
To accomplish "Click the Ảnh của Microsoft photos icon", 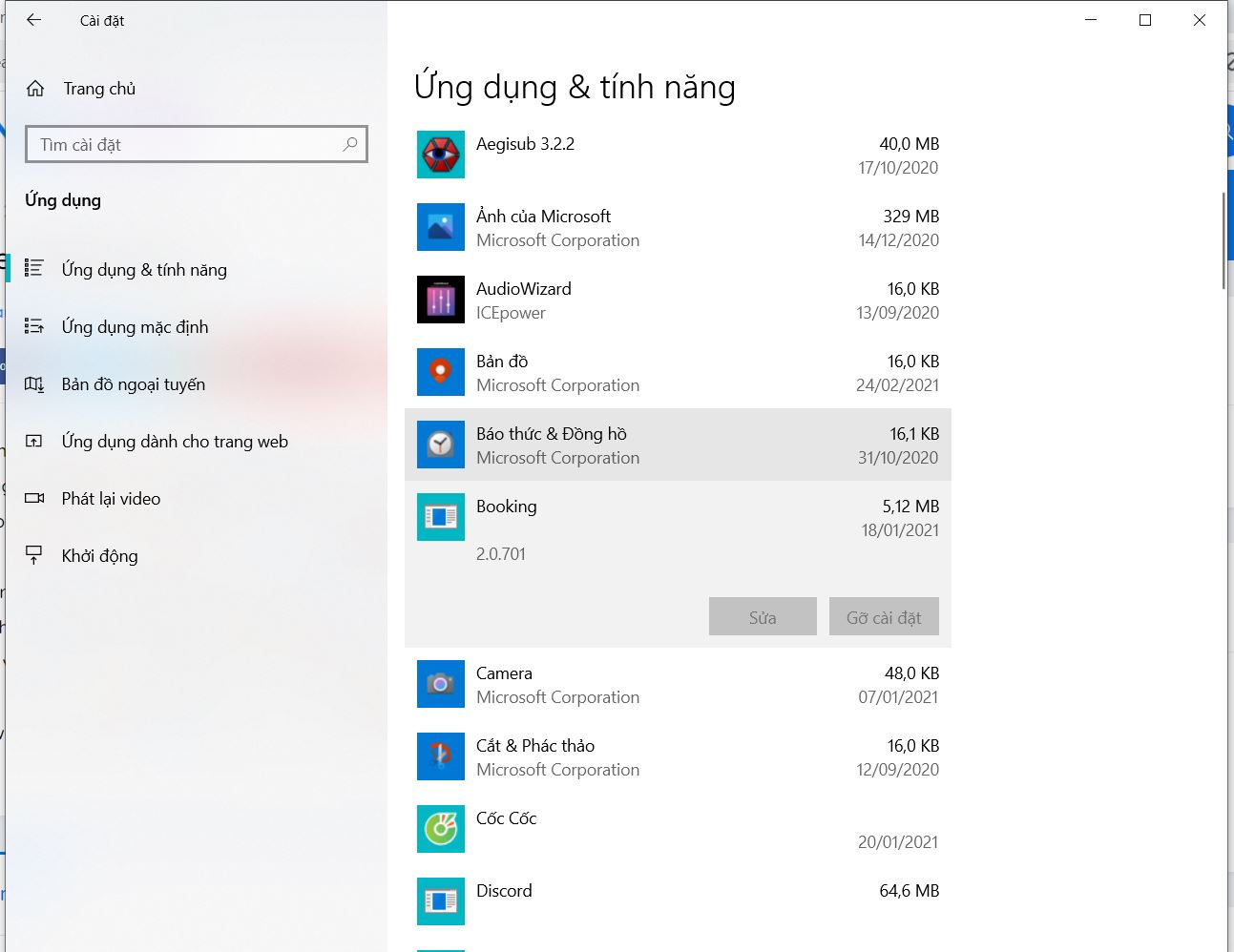I will pyautogui.click(x=440, y=227).
